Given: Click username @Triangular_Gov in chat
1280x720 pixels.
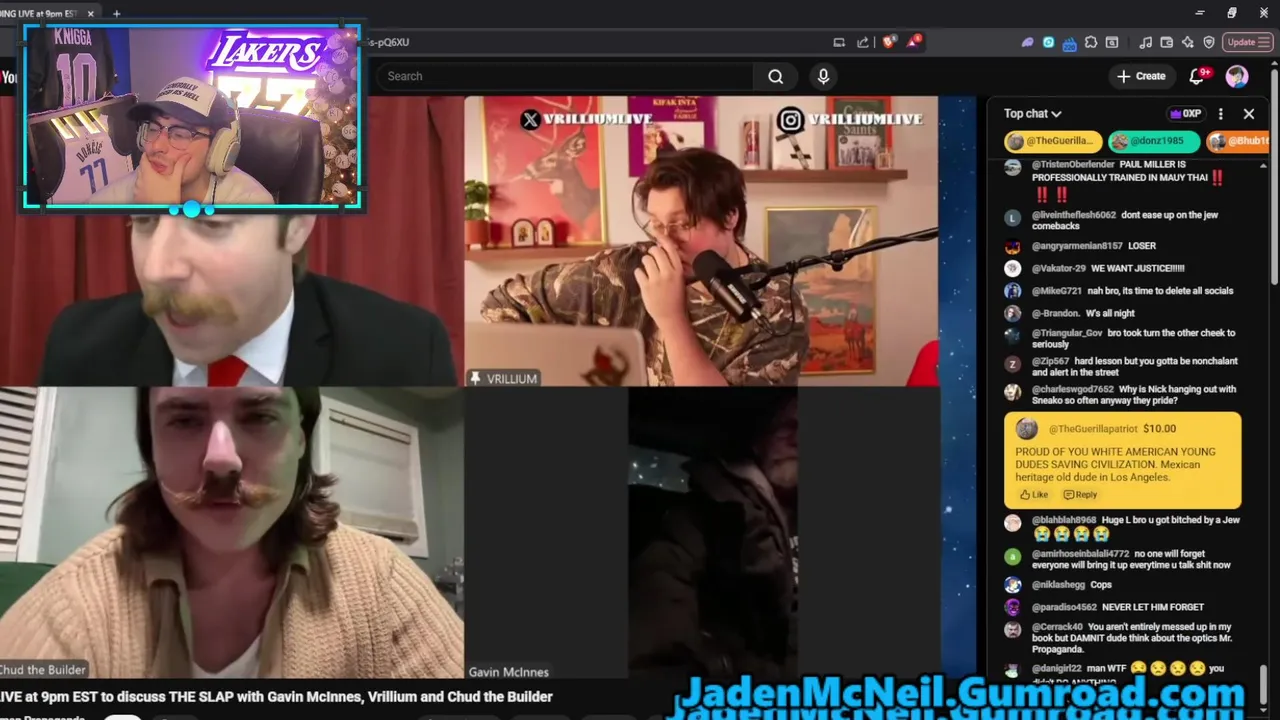Looking at the screenshot, I should point(1066,333).
